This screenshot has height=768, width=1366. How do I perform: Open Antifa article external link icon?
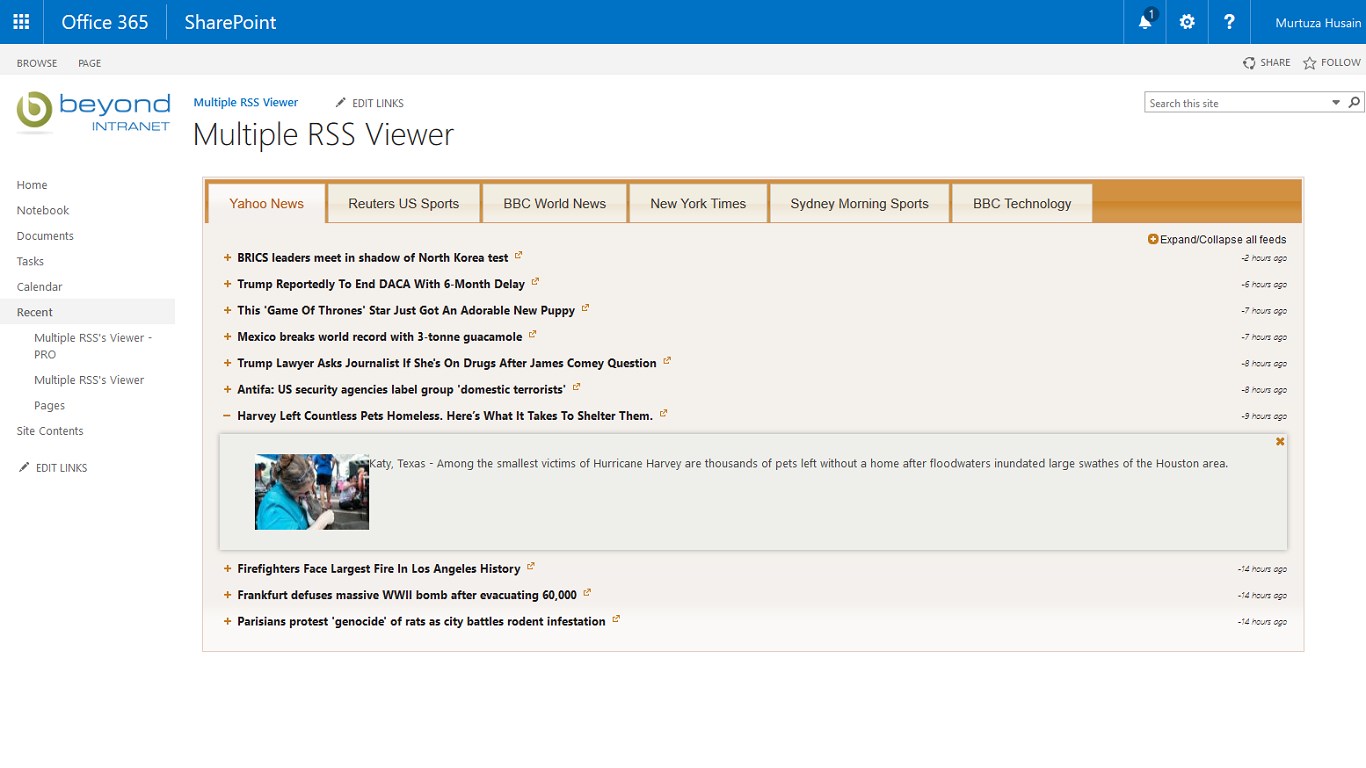[576, 387]
